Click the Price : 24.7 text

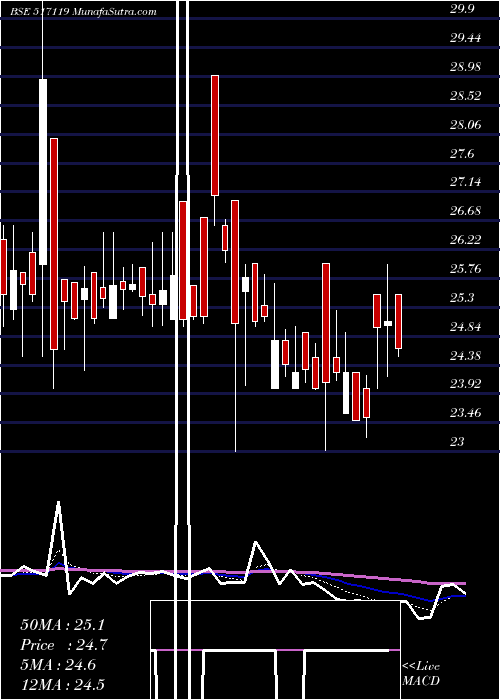(x=64, y=645)
